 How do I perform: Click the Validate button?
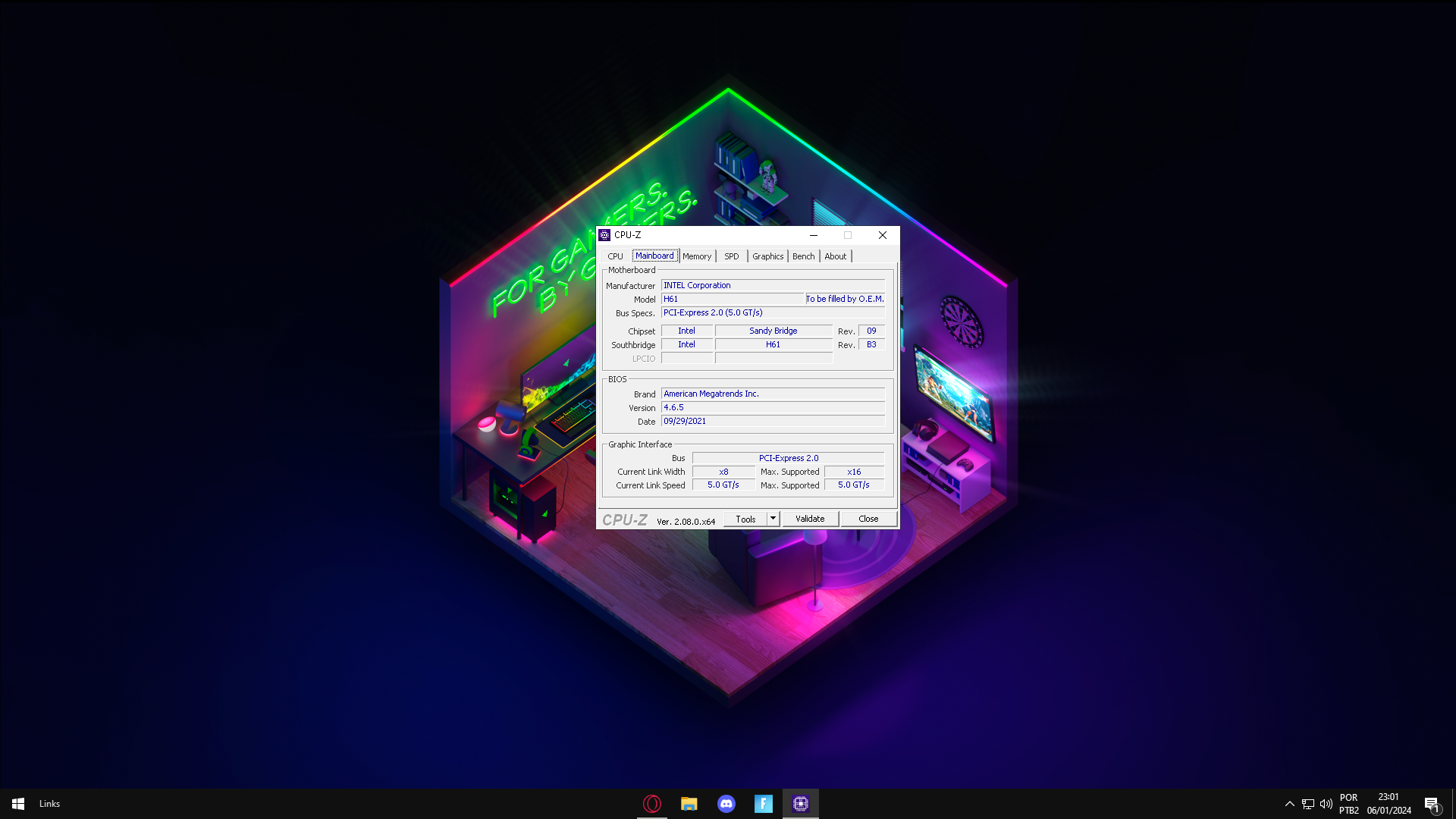coord(810,519)
